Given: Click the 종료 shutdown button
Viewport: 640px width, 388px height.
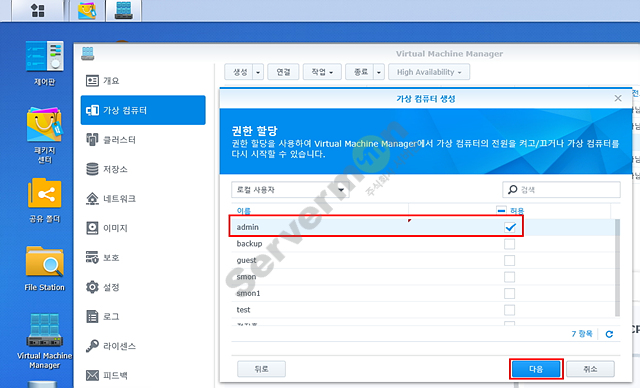Looking at the screenshot, I should click(x=360, y=72).
